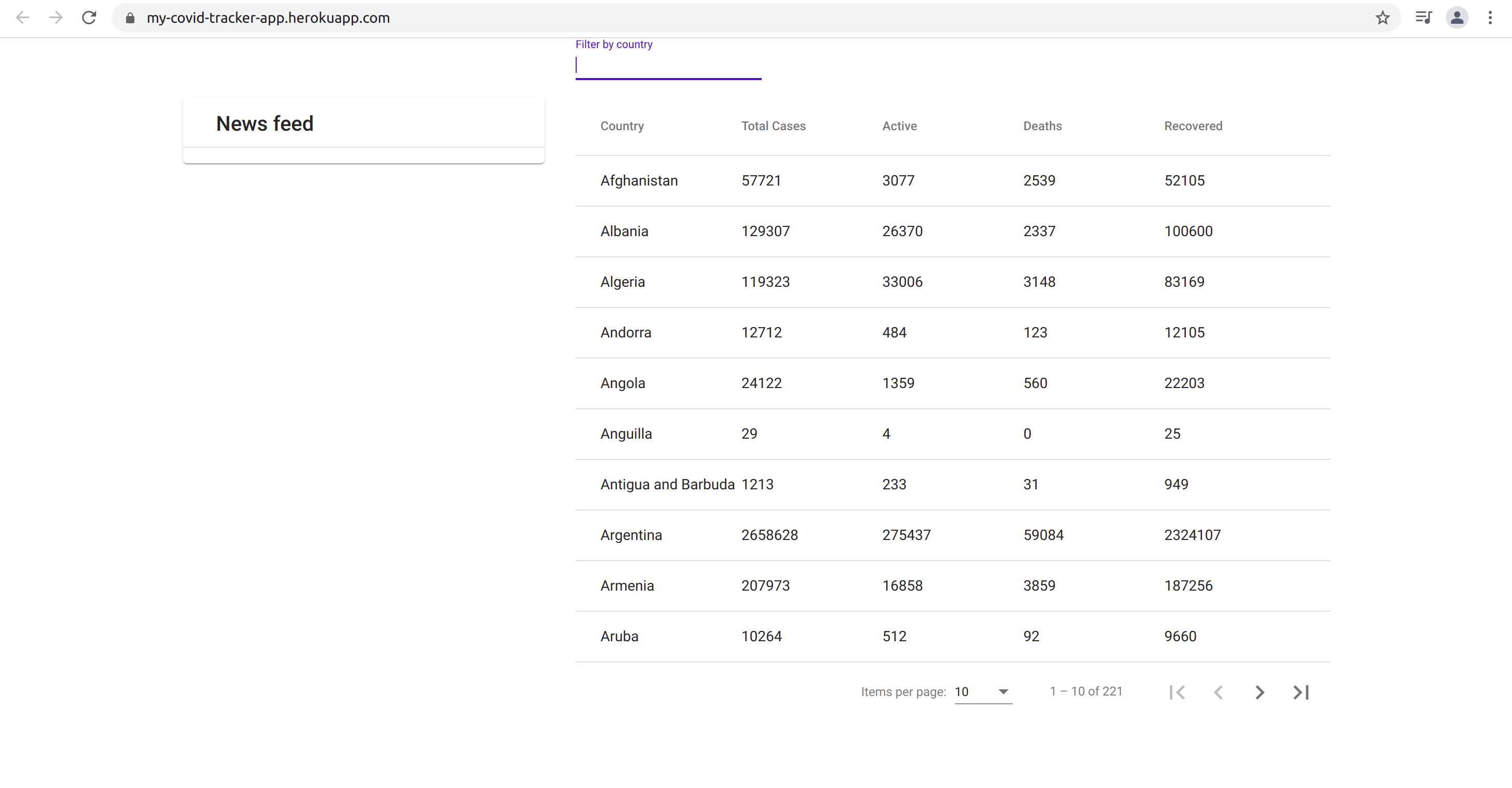Click the Total Cases column header
This screenshot has height=788, width=1512.
(773, 126)
